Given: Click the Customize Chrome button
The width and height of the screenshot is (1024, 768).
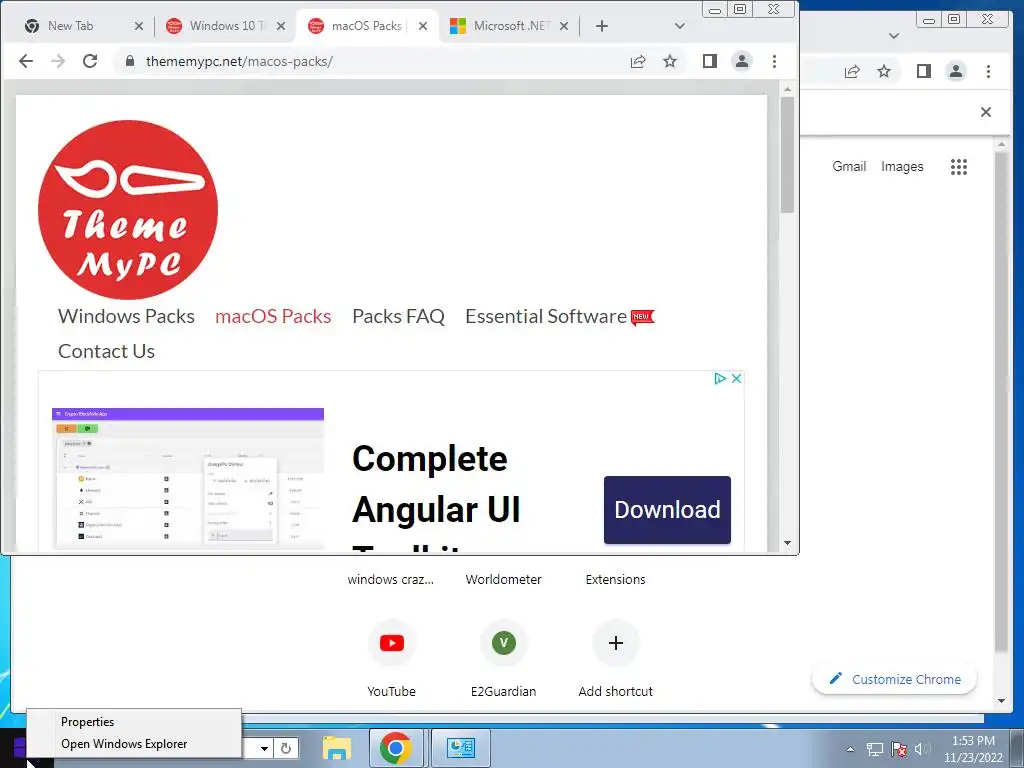Looking at the screenshot, I should coord(895,679).
